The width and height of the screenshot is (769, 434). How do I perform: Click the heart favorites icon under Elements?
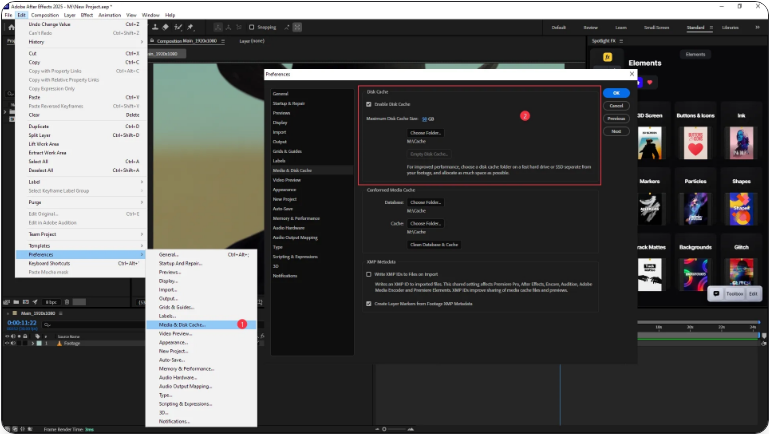pos(650,81)
